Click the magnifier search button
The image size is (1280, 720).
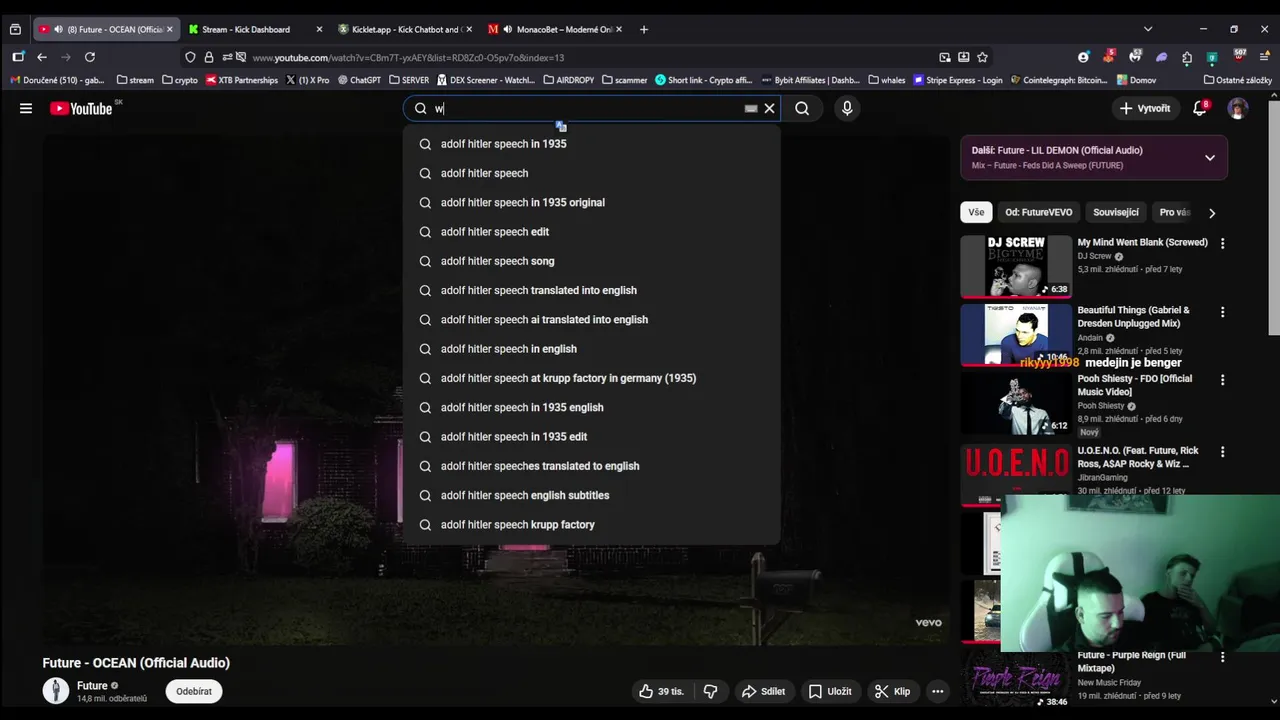click(x=802, y=108)
